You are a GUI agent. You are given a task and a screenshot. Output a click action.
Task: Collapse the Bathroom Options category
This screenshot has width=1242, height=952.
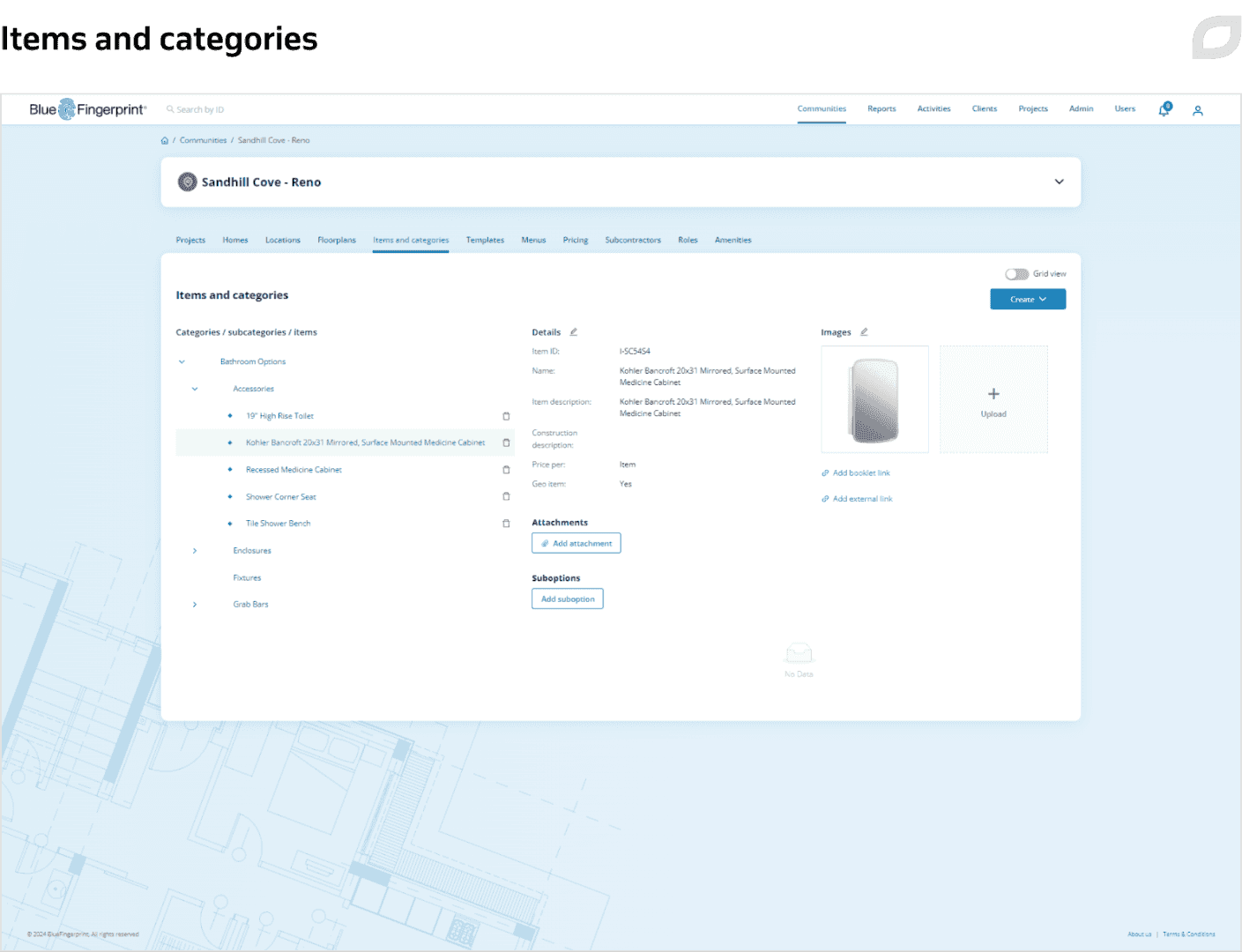coord(182,361)
